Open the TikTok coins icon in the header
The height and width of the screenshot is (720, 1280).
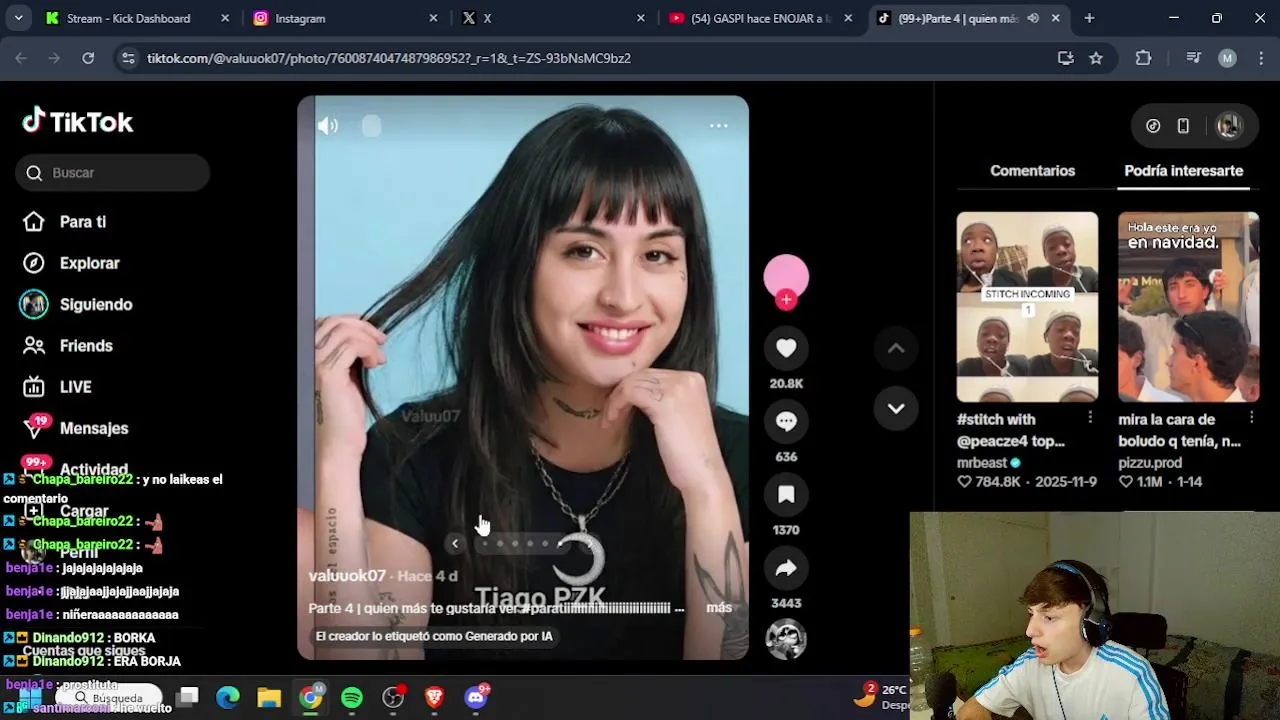(1153, 126)
